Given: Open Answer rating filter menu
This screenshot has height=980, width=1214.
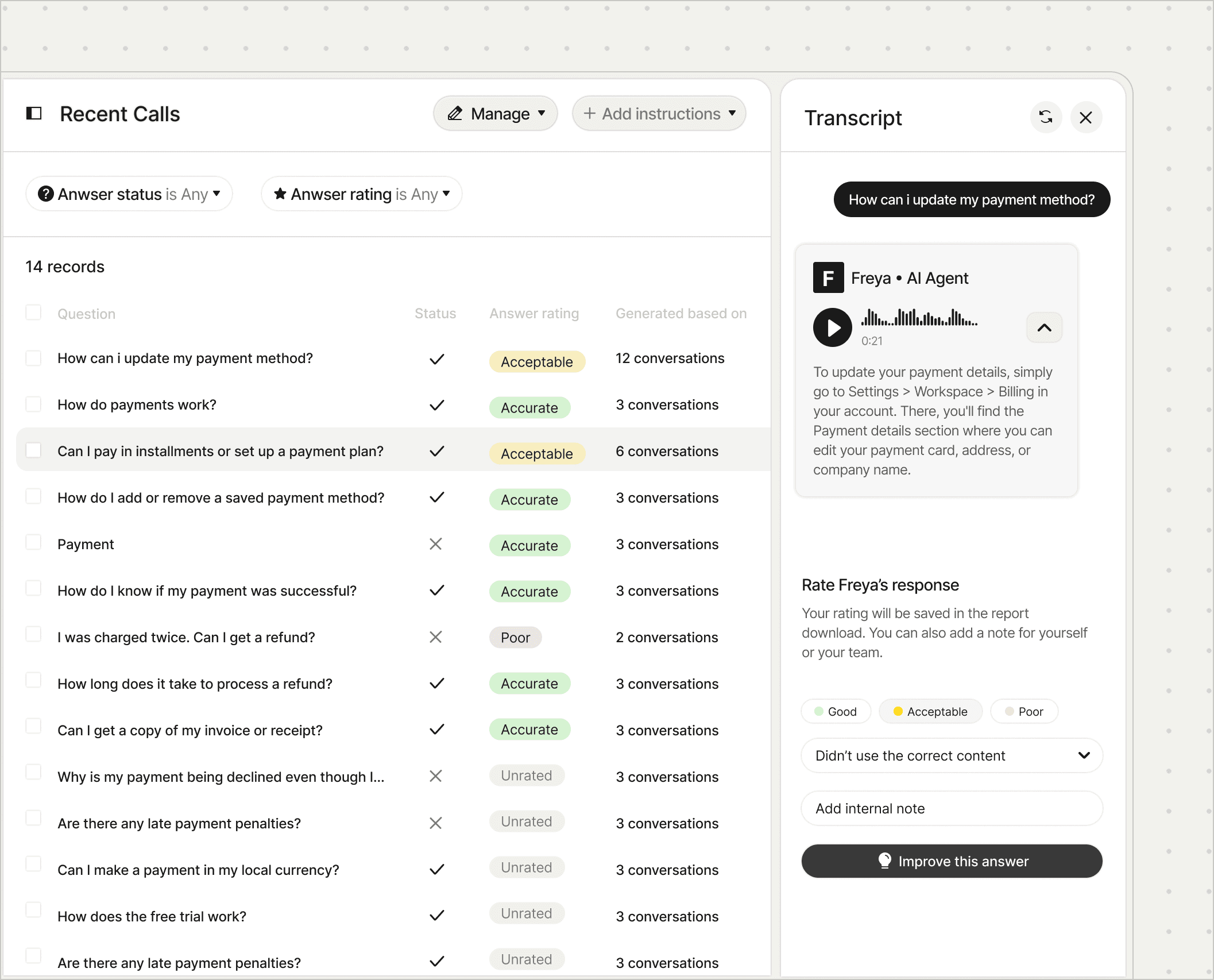Looking at the screenshot, I should pos(362,194).
